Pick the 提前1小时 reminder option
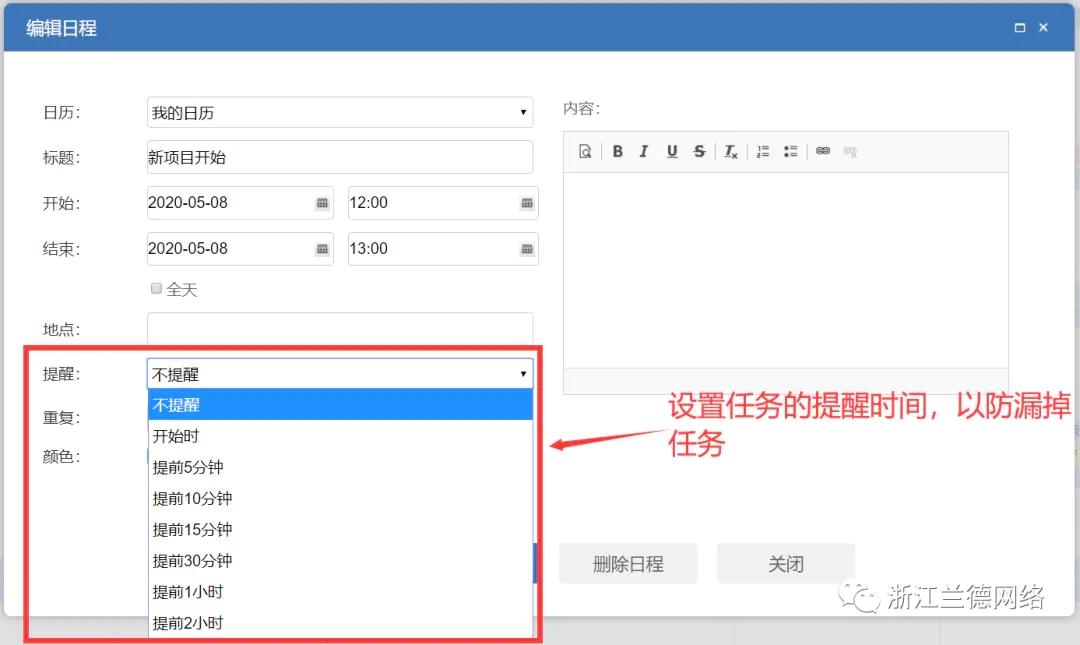This screenshot has height=645, width=1080. (x=188, y=592)
